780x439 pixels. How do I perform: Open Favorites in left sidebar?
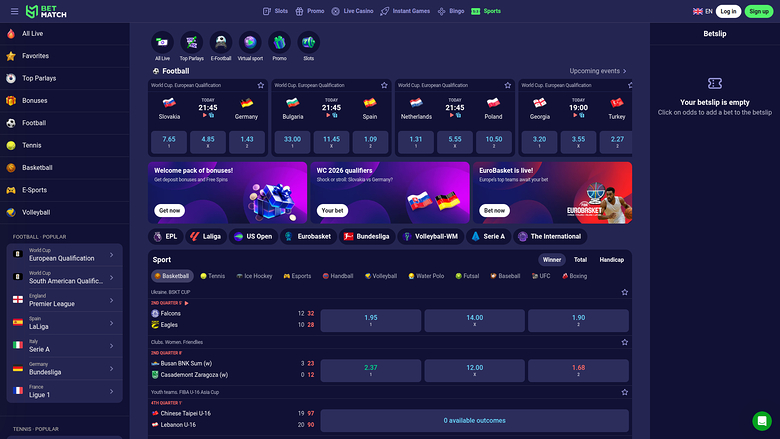coord(65,56)
